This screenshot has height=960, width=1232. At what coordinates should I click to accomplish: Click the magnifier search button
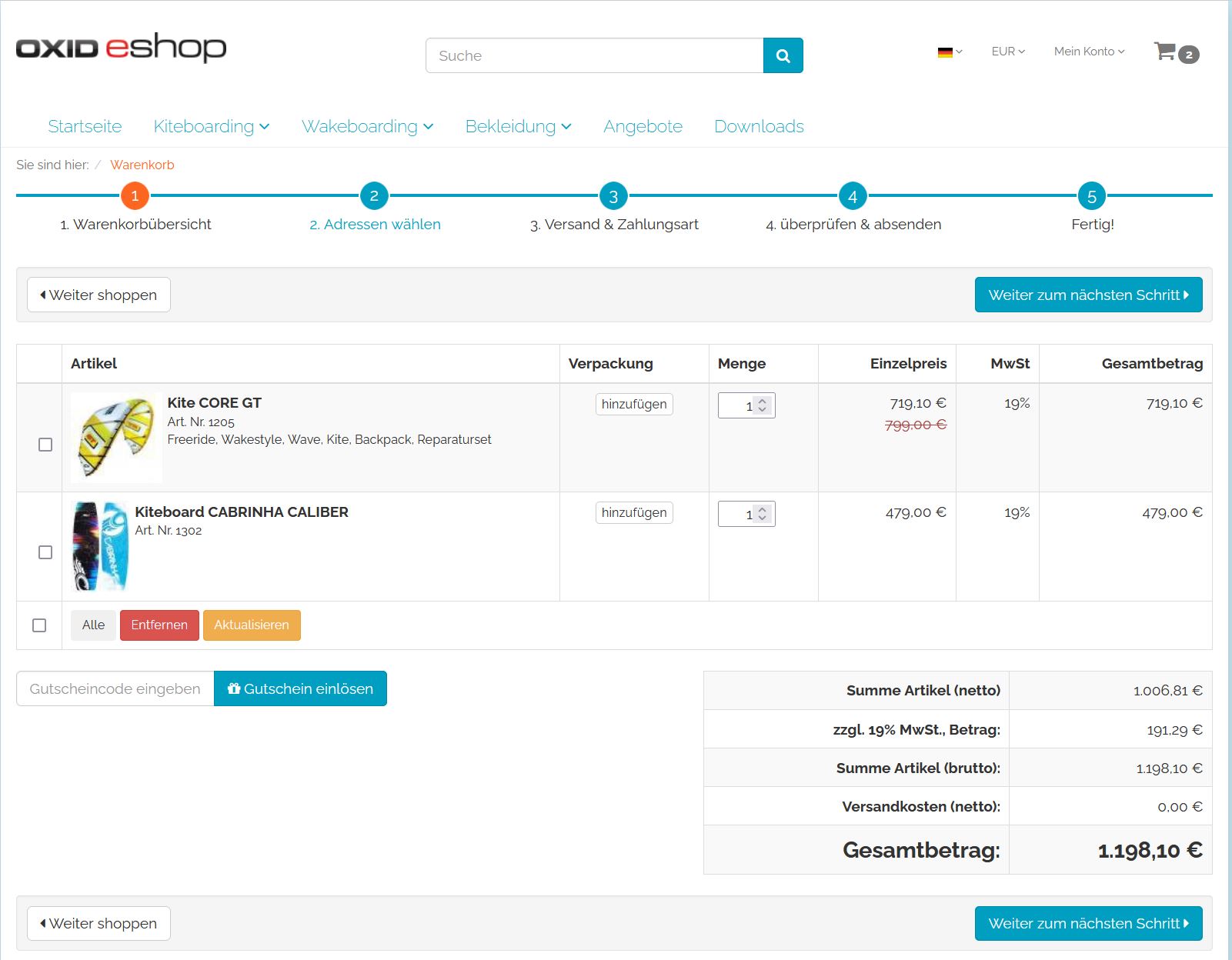click(783, 55)
